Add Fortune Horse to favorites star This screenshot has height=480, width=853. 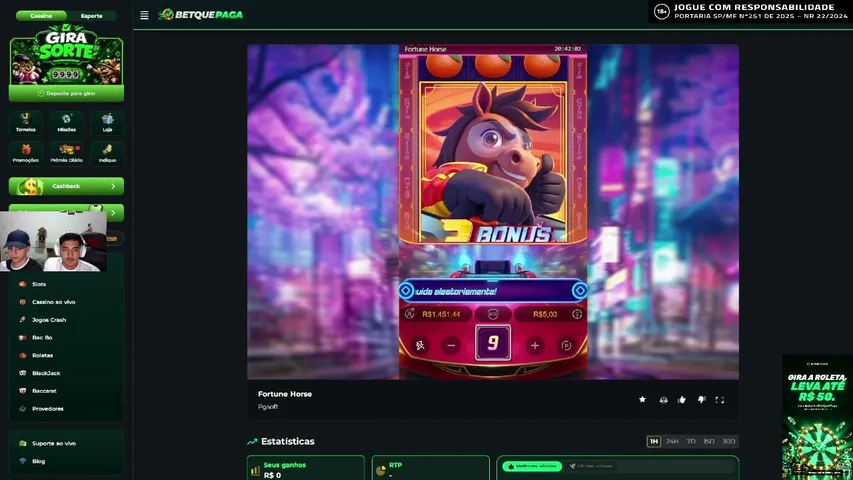[x=642, y=399]
